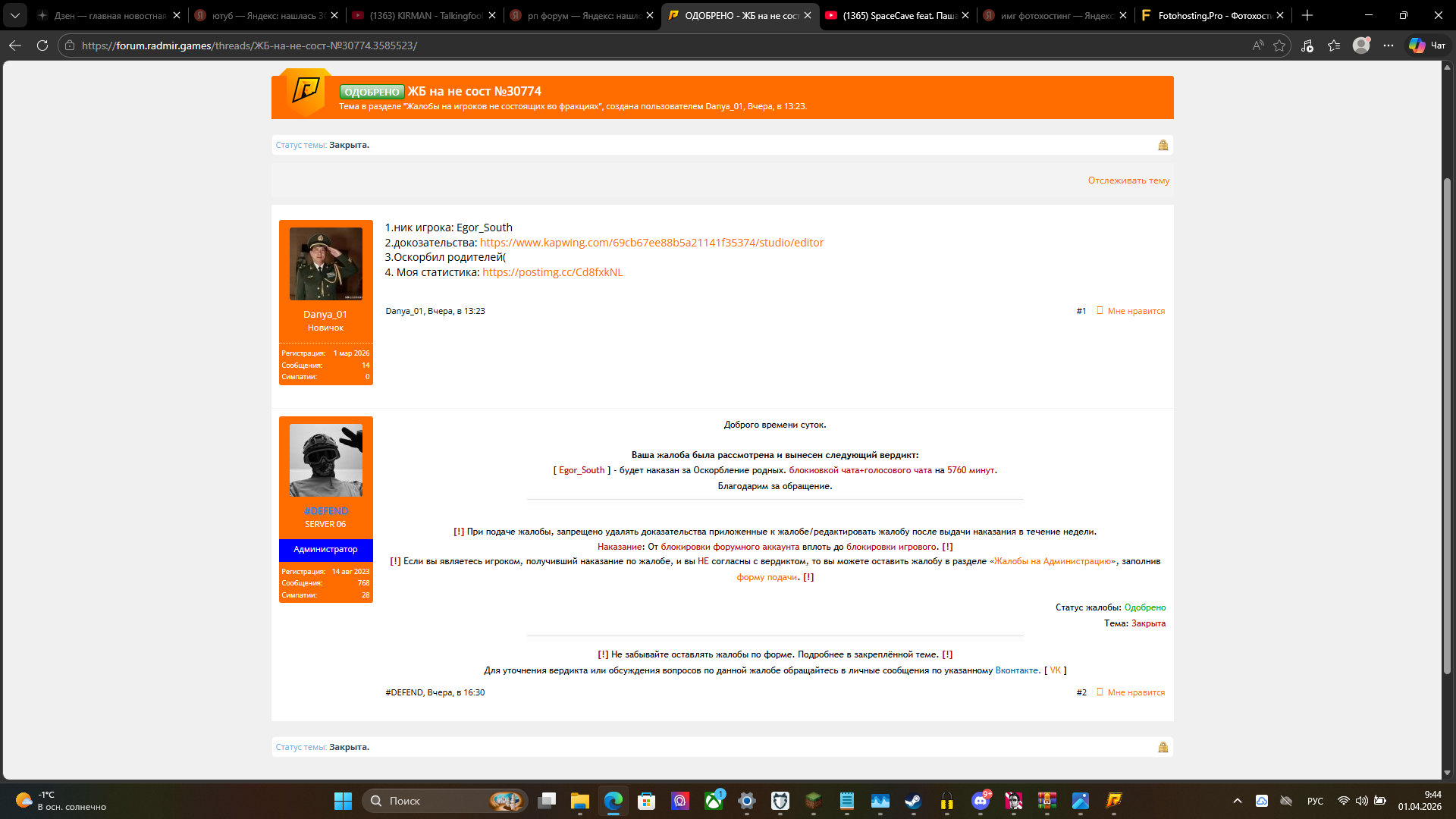Click the page vertical scrollbar

tap(1447, 425)
